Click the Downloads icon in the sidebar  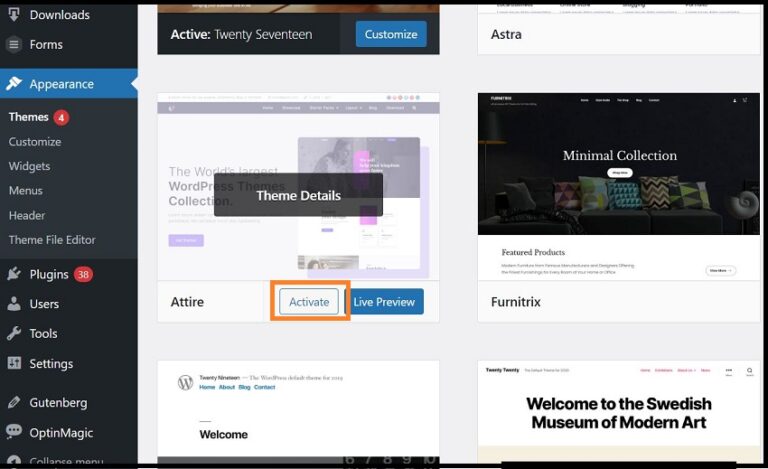click(14, 14)
